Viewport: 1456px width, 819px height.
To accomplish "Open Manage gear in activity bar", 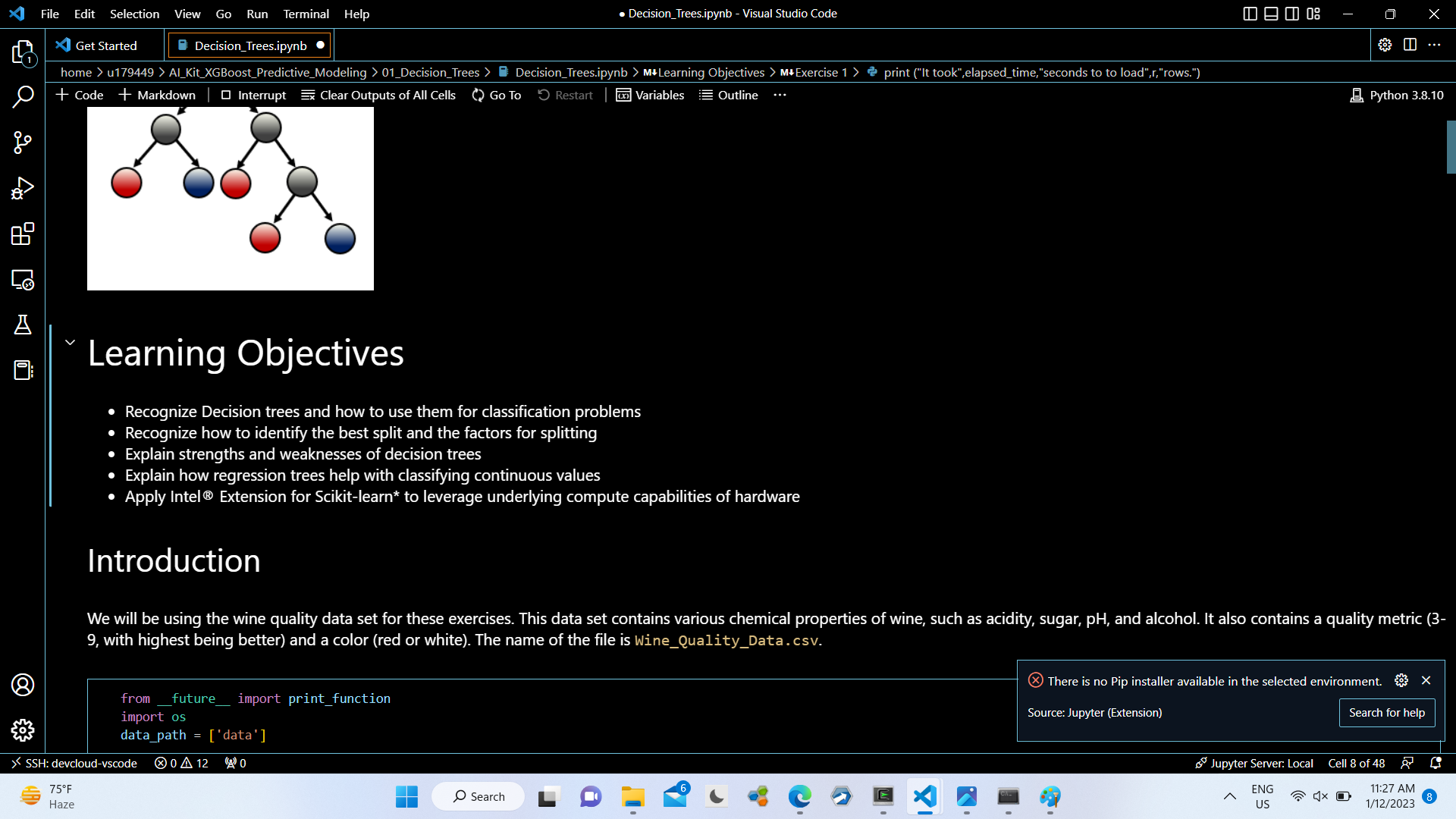I will (x=23, y=730).
